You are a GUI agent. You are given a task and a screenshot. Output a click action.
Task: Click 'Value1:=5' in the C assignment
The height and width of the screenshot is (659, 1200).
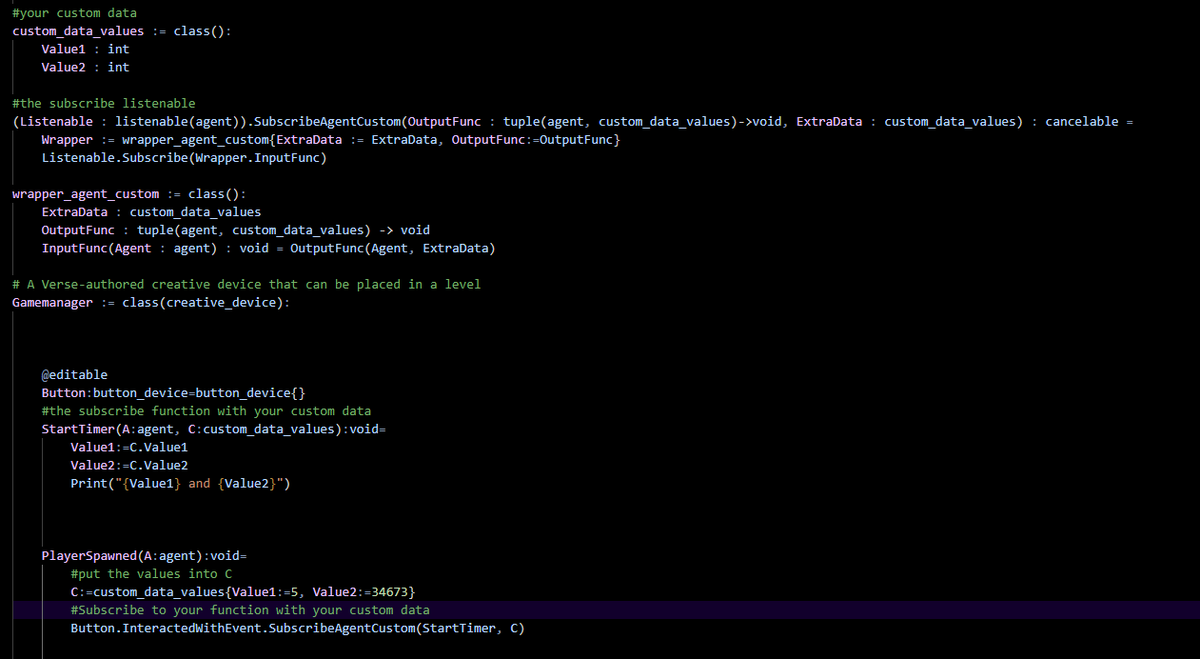coord(265,591)
